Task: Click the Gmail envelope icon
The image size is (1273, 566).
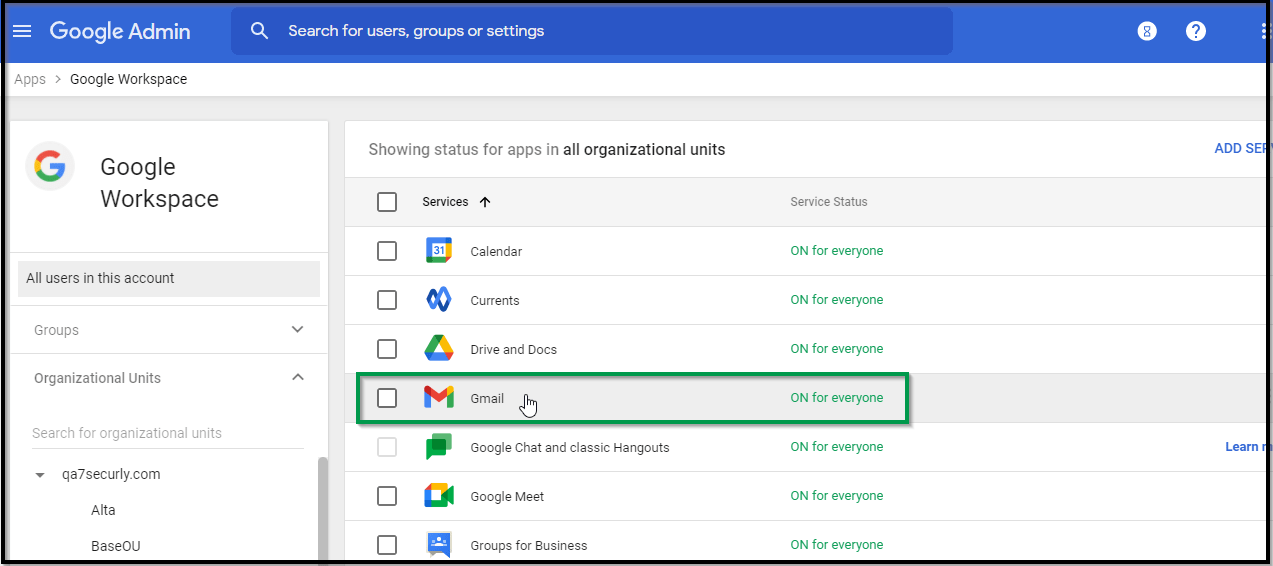Action: point(439,398)
